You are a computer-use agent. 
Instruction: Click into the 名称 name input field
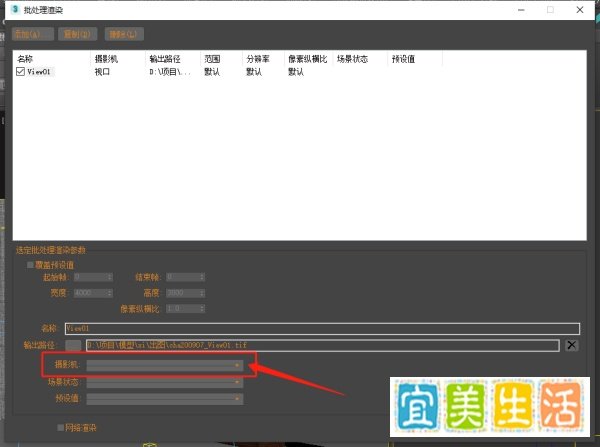pyautogui.click(x=322, y=328)
